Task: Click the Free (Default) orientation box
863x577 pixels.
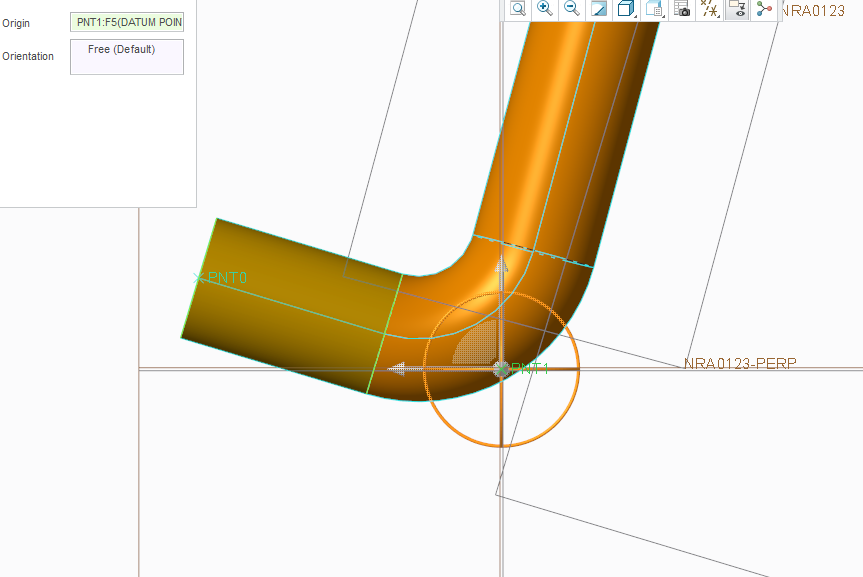Action: (x=127, y=56)
